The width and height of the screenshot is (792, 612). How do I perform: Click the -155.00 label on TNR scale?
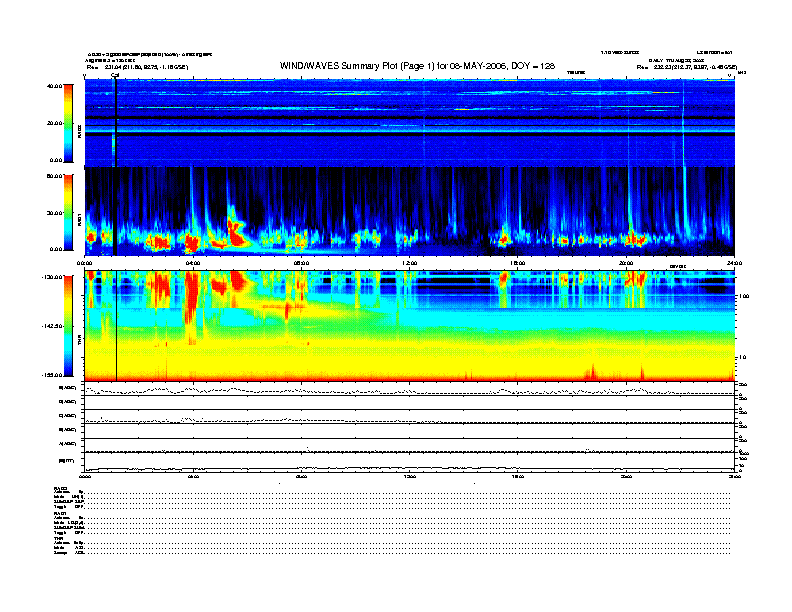[52, 375]
